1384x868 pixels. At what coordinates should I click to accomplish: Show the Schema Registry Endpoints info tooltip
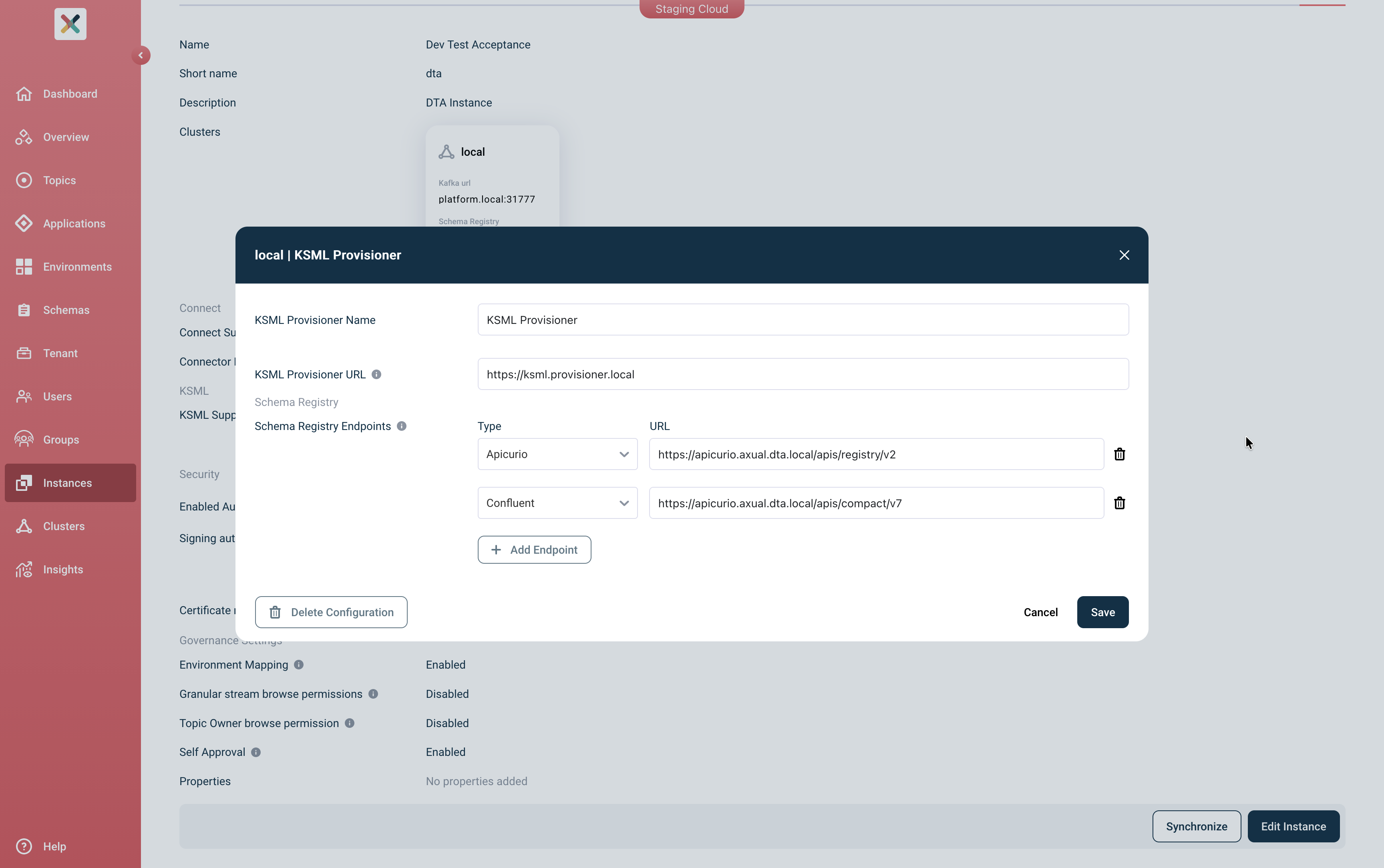[401, 426]
